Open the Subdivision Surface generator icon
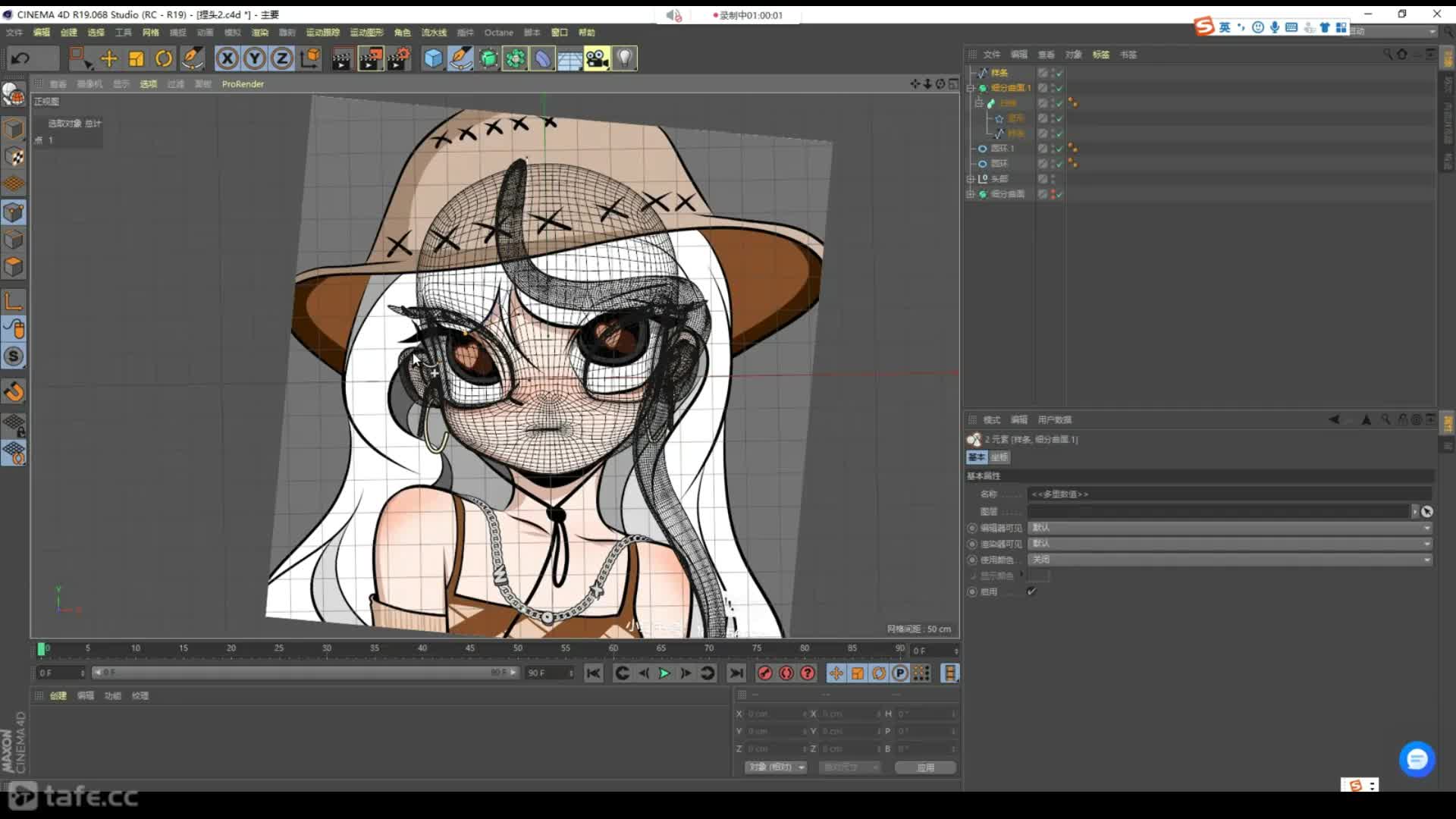 488,58
